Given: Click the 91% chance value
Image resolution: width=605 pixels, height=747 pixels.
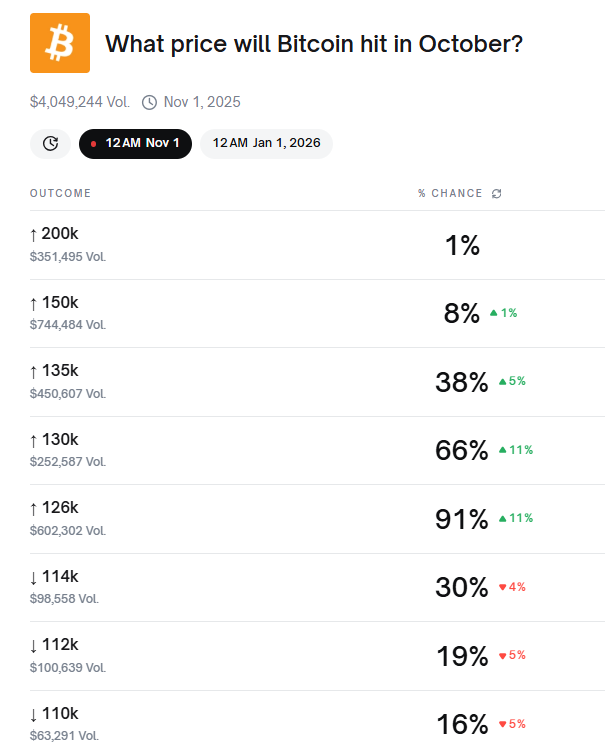Looking at the screenshot, I should tap(461, 519).
